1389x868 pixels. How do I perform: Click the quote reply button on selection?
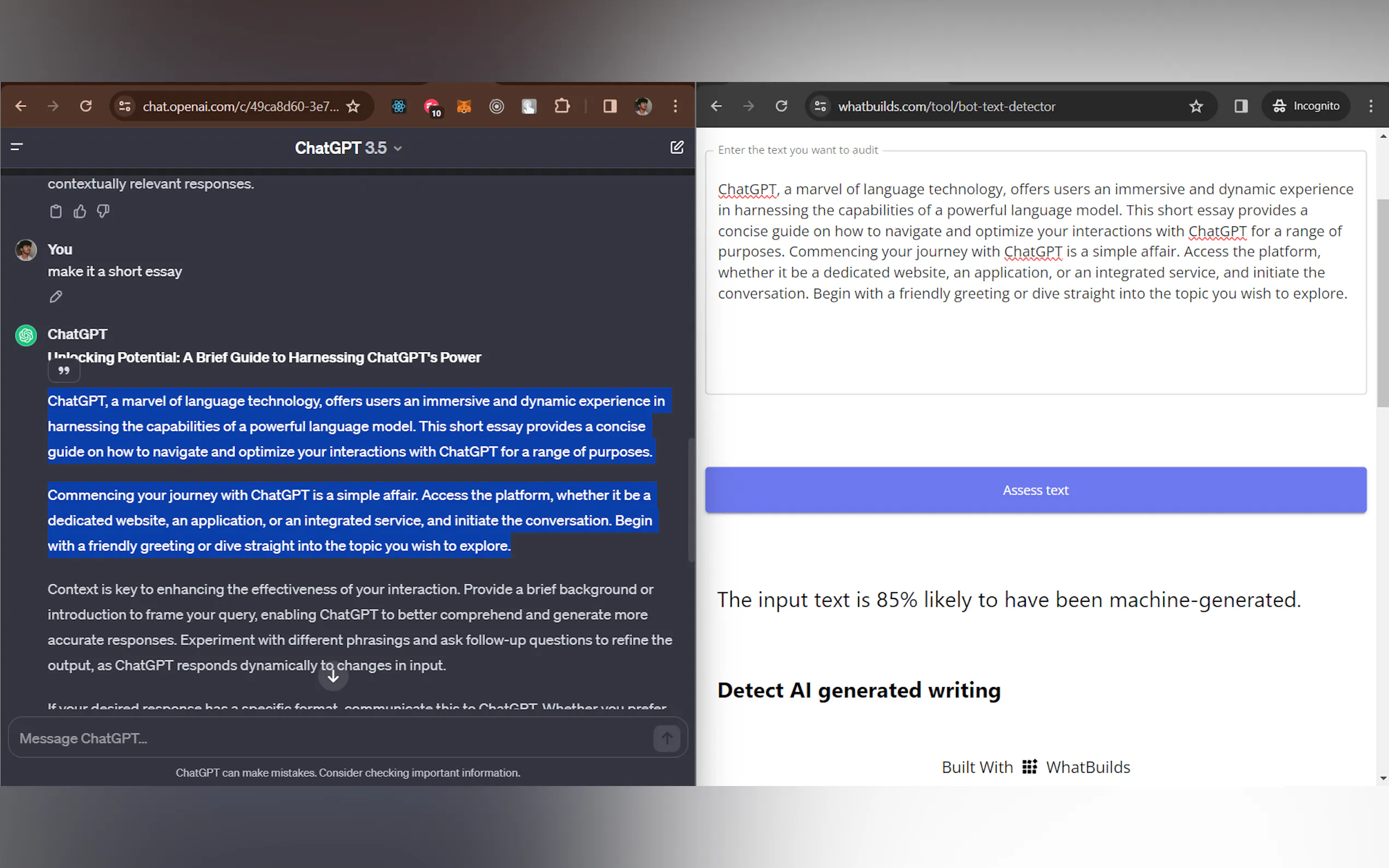(64, 371)
